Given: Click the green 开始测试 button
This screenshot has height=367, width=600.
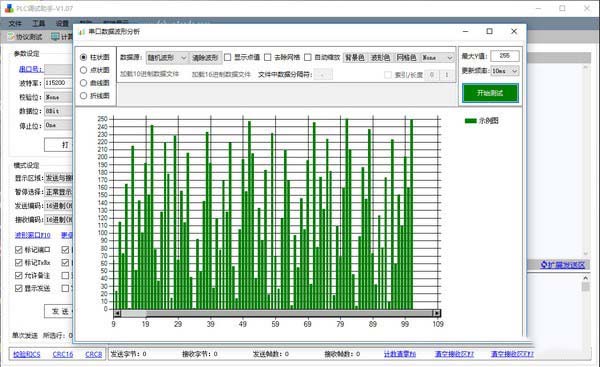Looking at the screenshot, I should (x=490, y=93).
